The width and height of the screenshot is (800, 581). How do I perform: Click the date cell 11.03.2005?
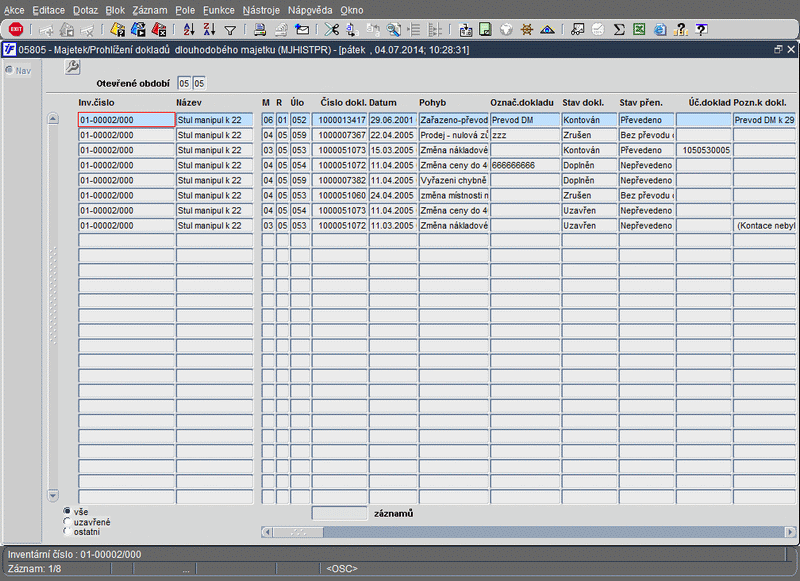pyautogui.click(x=393, y=225)
